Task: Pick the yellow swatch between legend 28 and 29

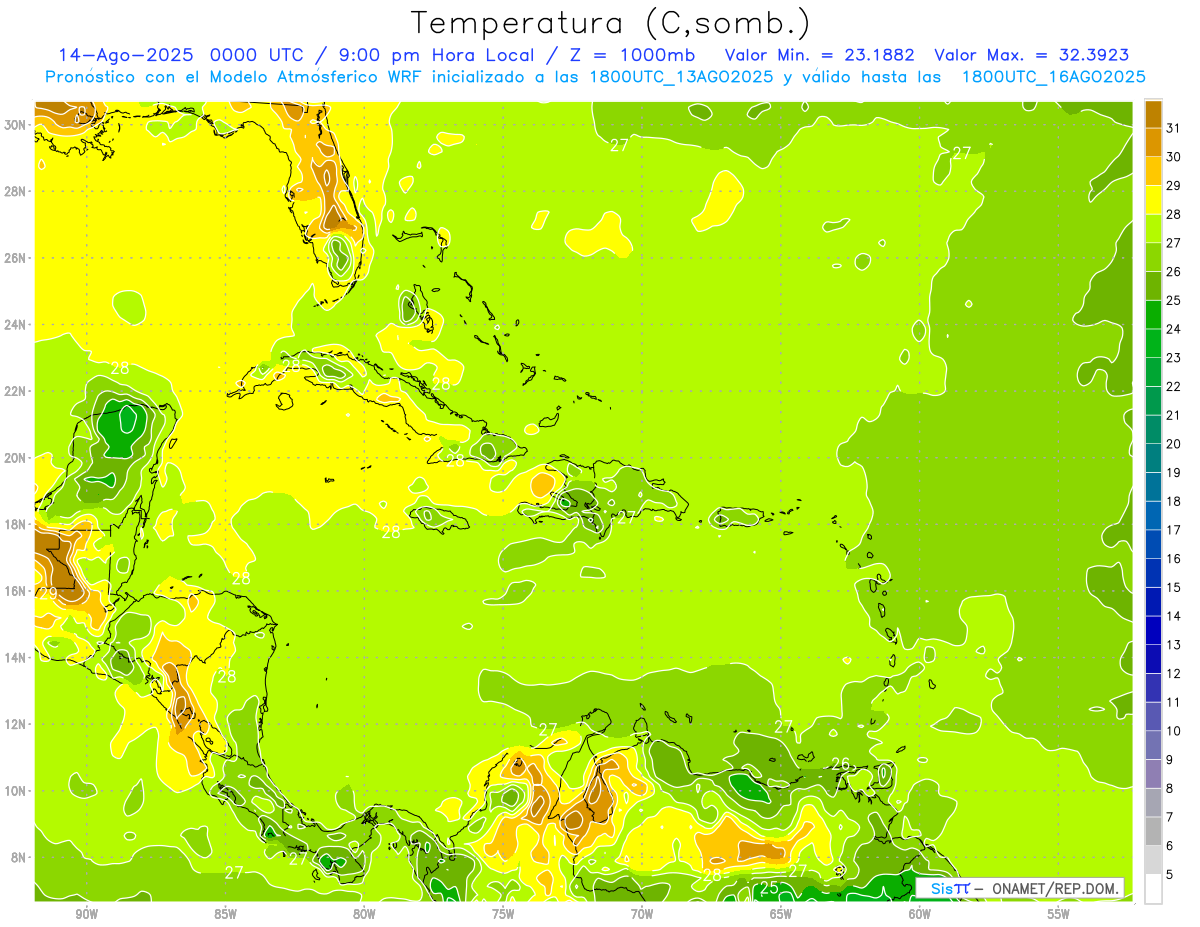Action: pyautogui.click(x=1153, y=200)
